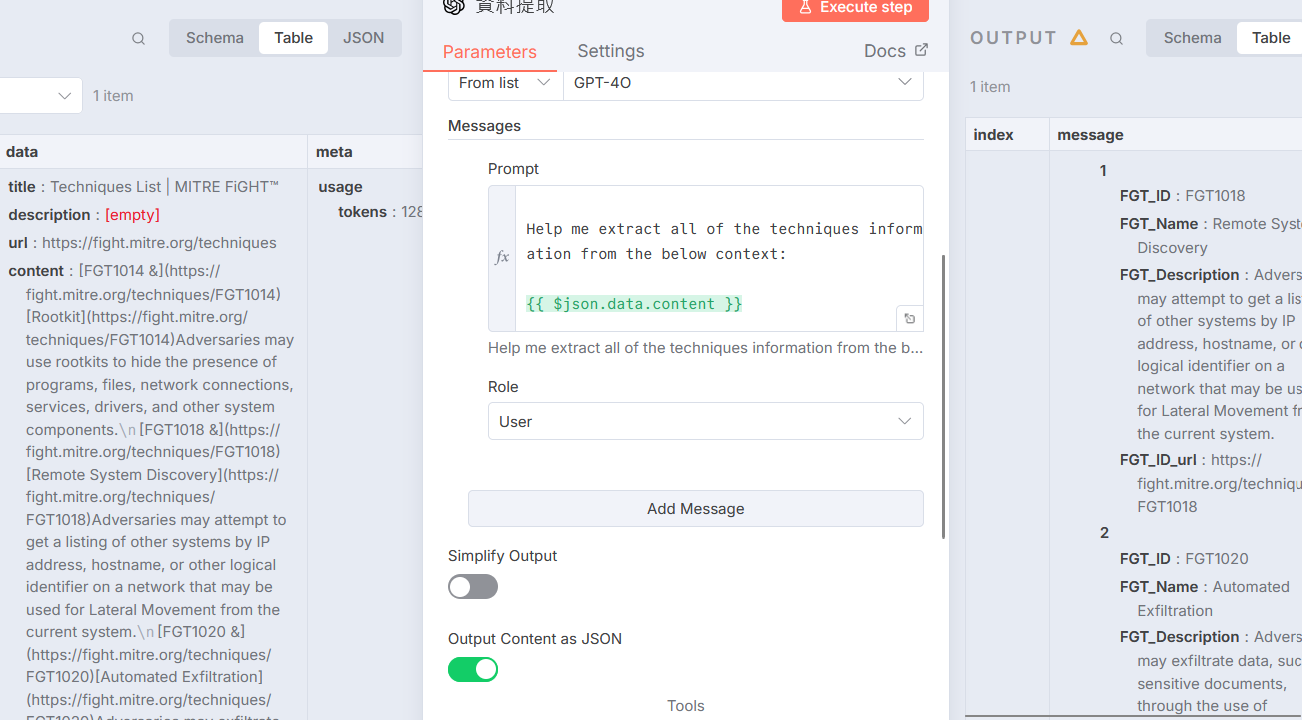Select input panel Table view

[x=293, y=38]
